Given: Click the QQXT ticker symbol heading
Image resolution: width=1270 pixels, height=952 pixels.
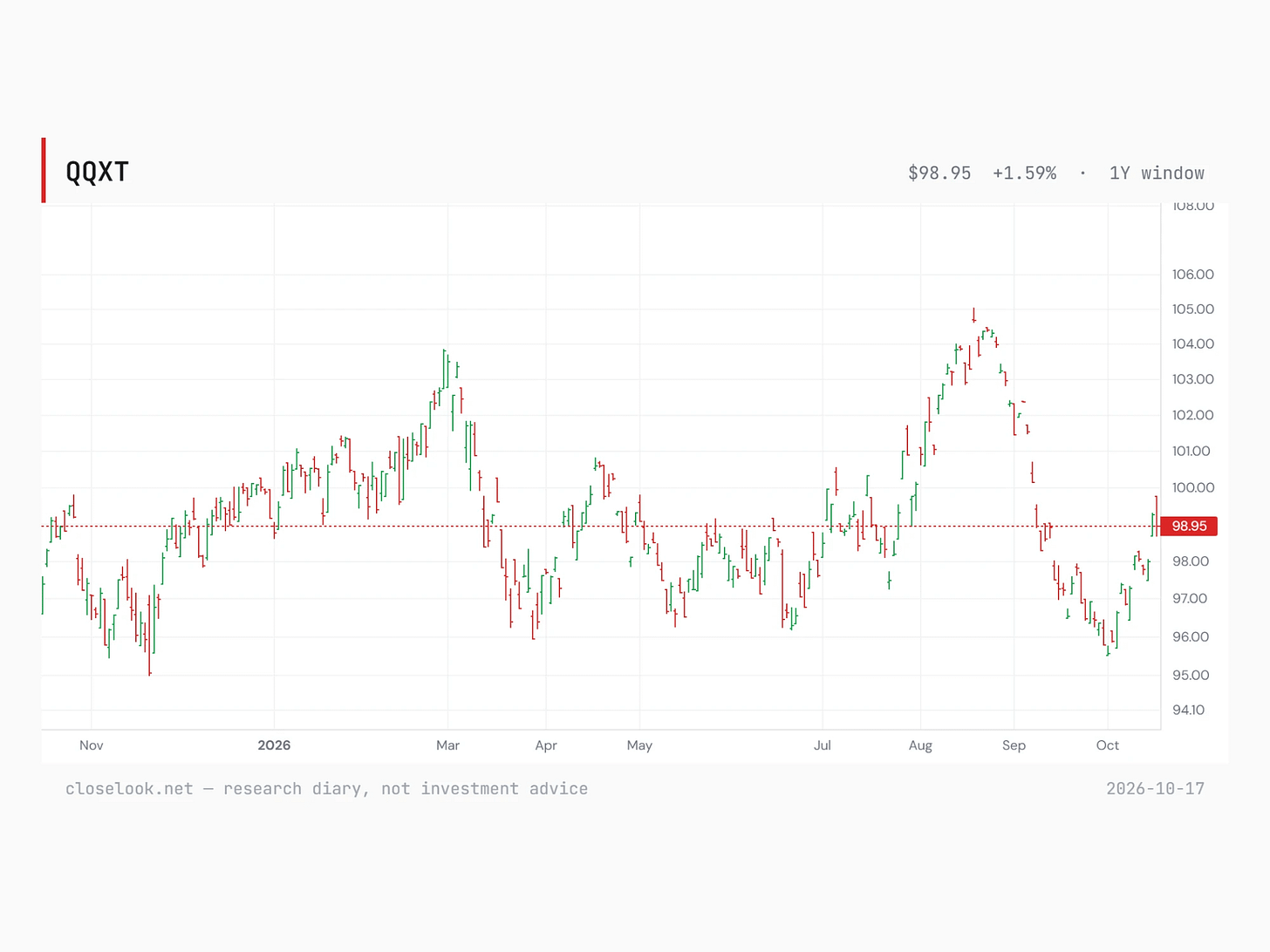Looking at the screenshot, I should (x=98, y=172).
